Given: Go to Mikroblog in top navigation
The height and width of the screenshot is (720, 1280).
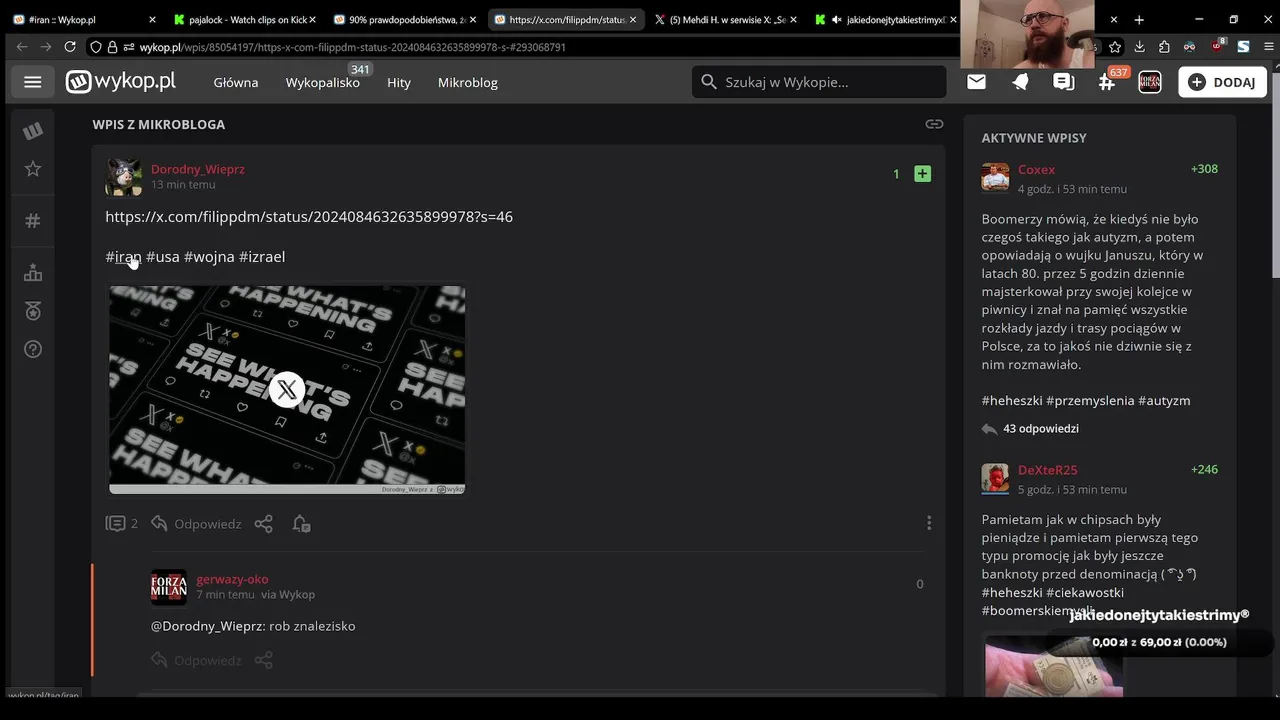Looking at the screenshot, I should (468, 82).
